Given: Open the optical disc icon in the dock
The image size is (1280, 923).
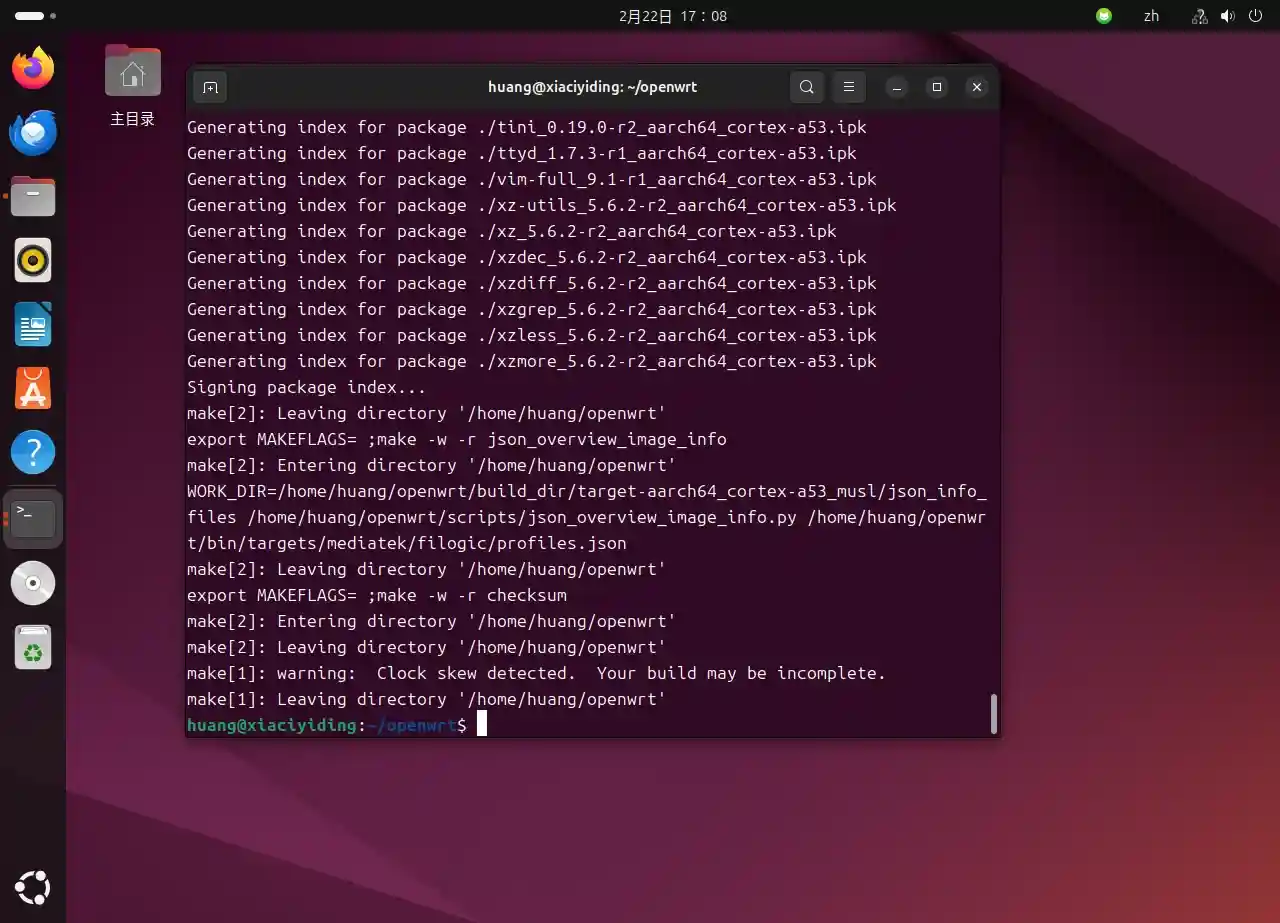Looking at the screenshot, I should 33,583.
